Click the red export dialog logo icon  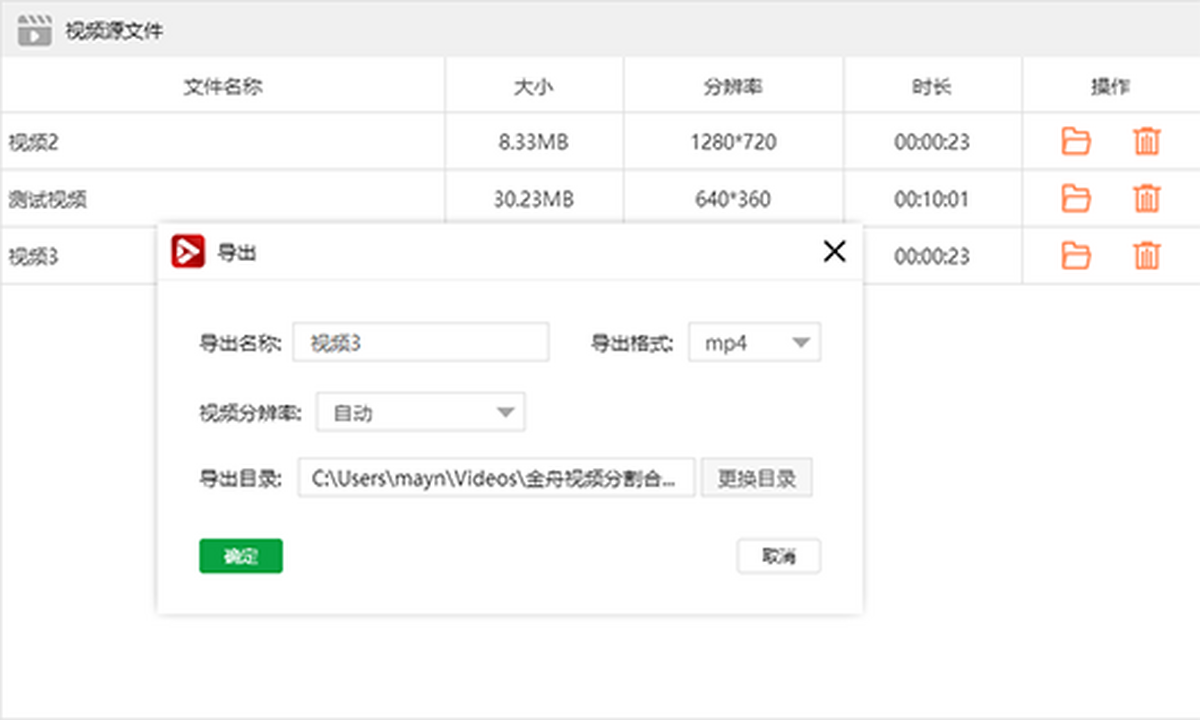(188, 251)
